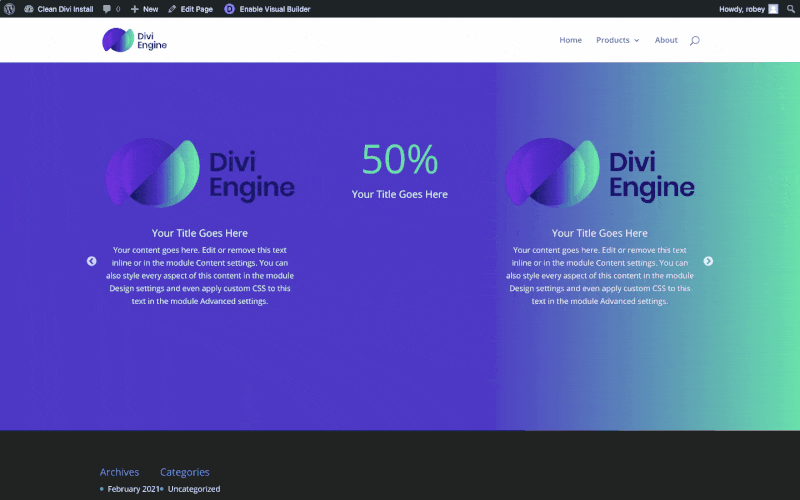Click left slide 'Your Title Goes Here' heading
Image resolution: width=800 pixels, height=500 pixels.
(199, 233)
